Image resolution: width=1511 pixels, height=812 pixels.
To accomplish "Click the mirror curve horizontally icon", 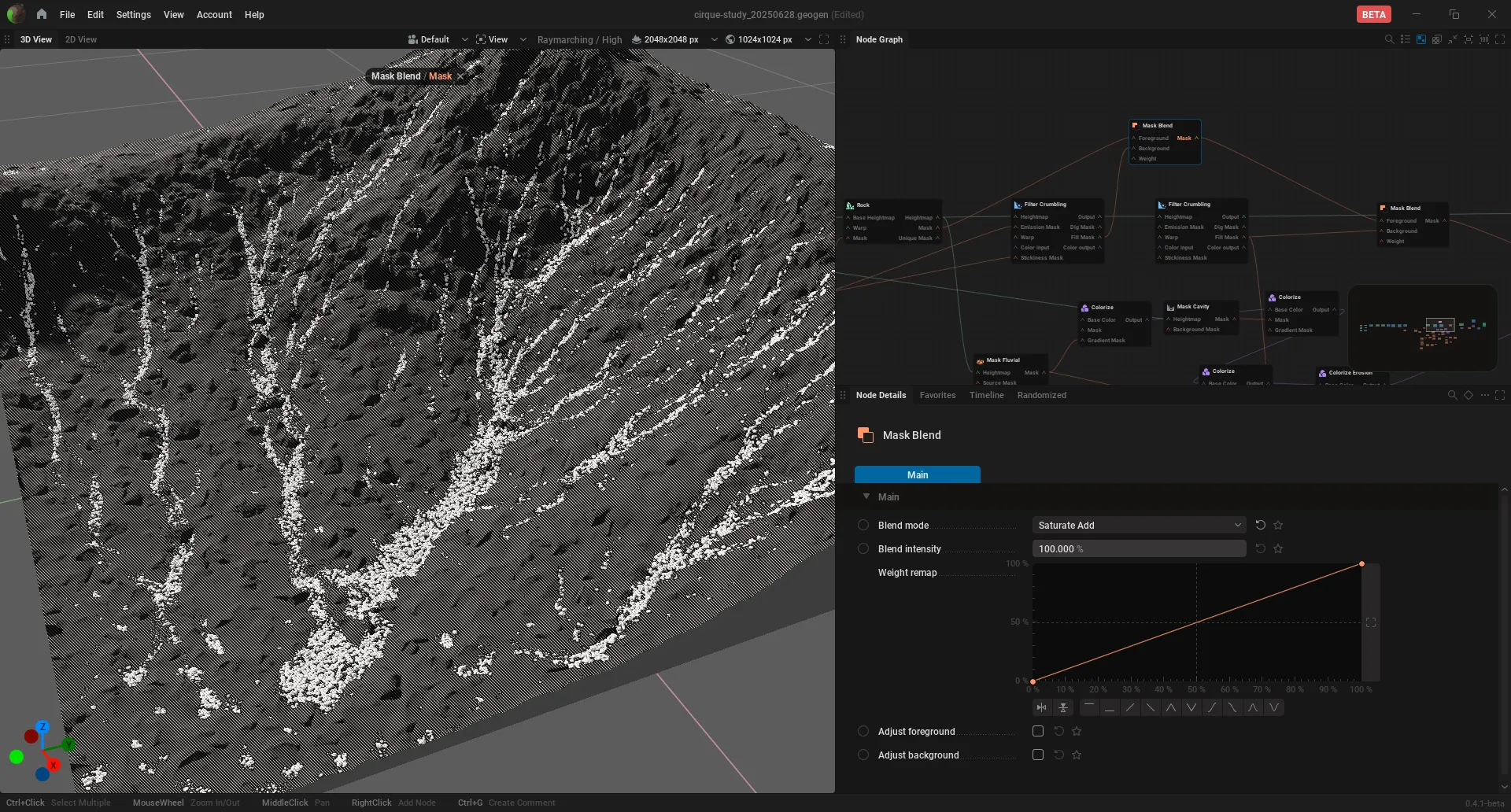I will click(1042, 707).
